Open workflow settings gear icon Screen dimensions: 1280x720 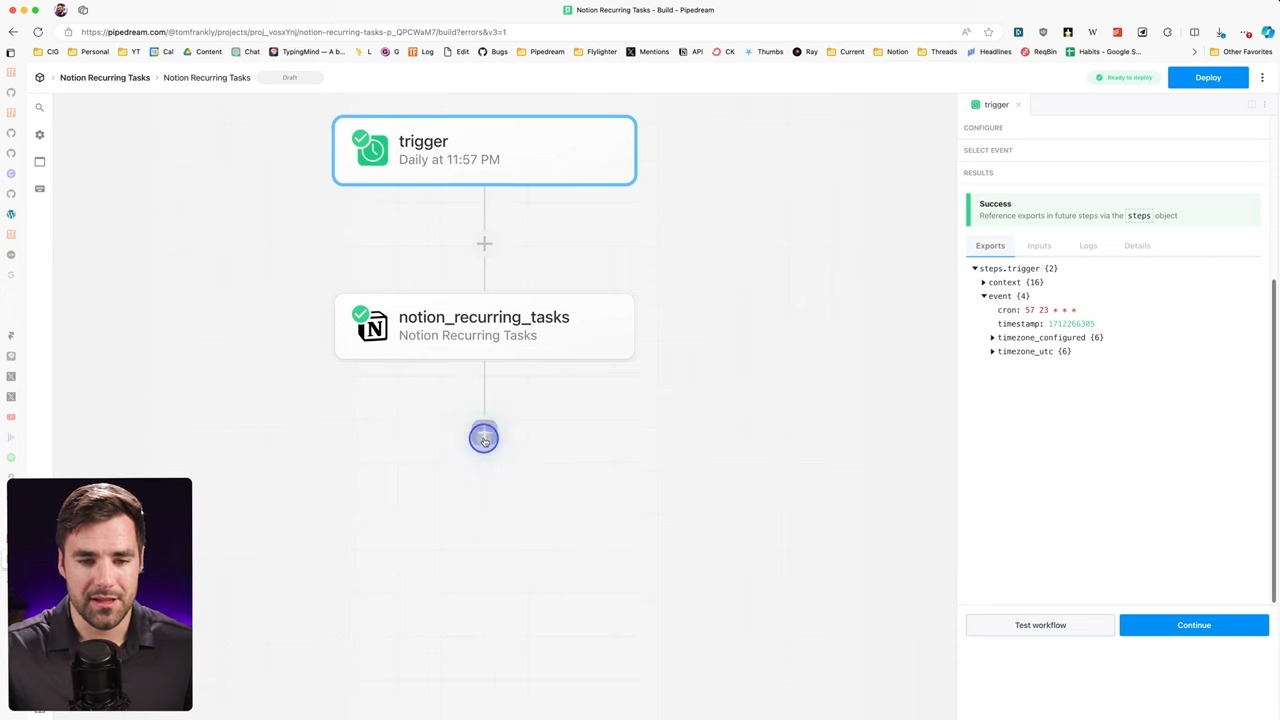click(x=40, y=135)
